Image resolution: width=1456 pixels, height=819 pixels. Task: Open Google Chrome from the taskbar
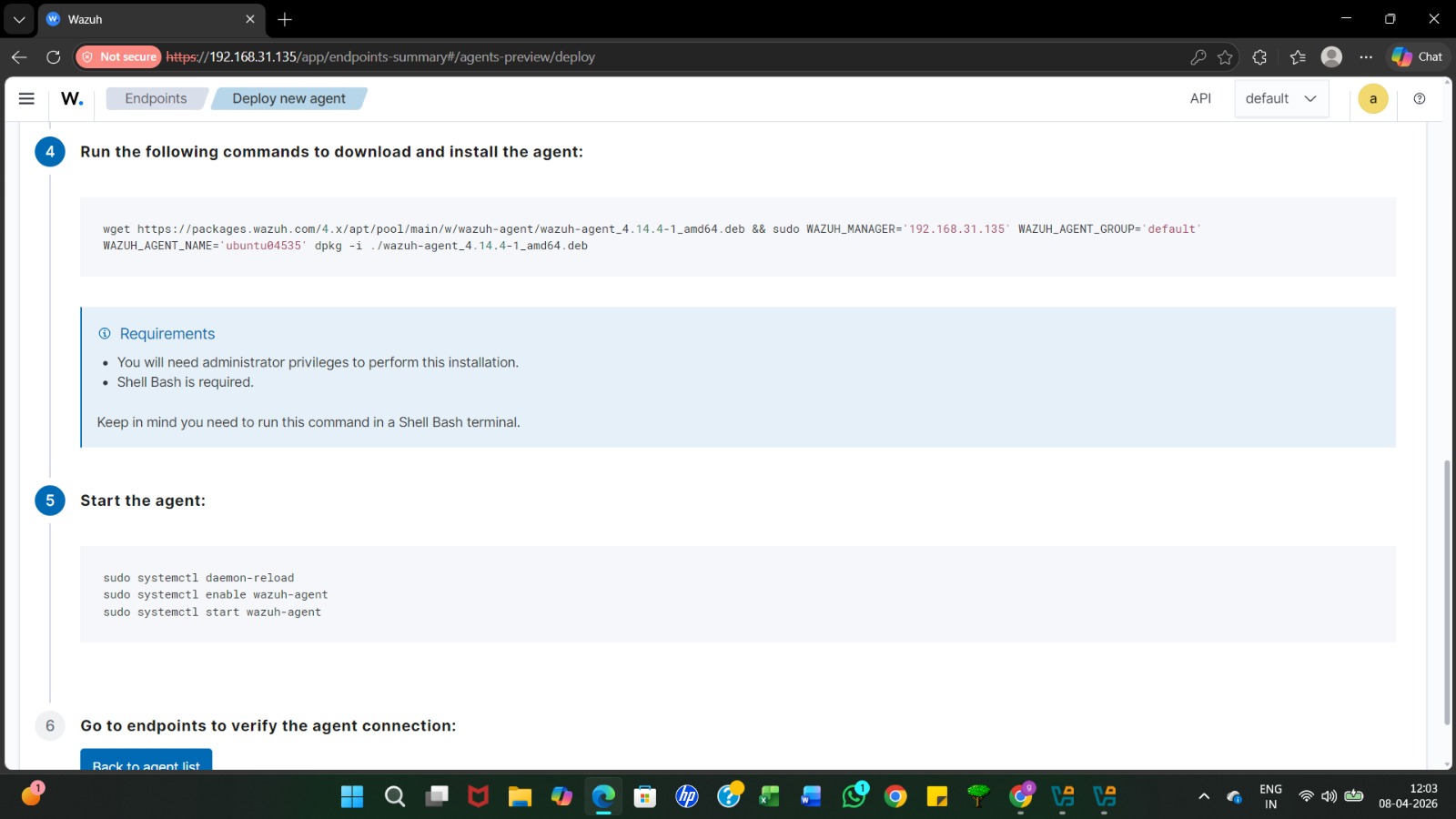895,797
